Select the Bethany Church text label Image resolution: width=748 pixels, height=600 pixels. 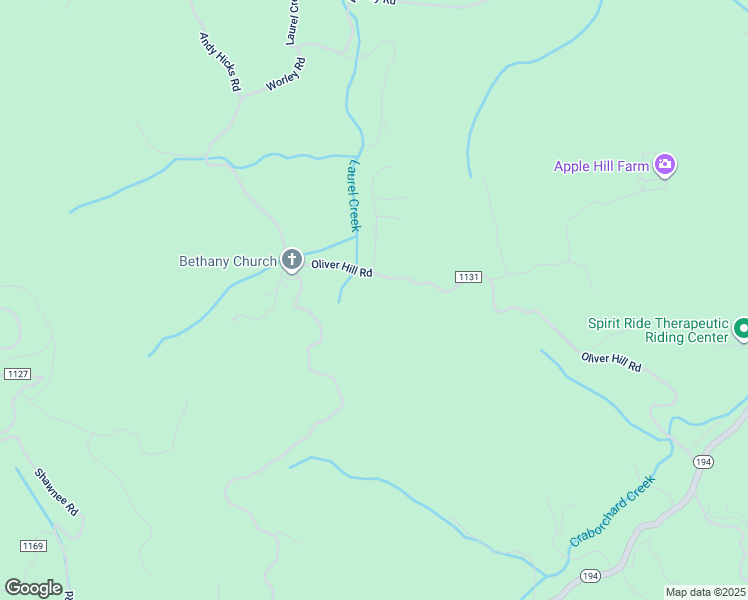[x=228, y=261]
